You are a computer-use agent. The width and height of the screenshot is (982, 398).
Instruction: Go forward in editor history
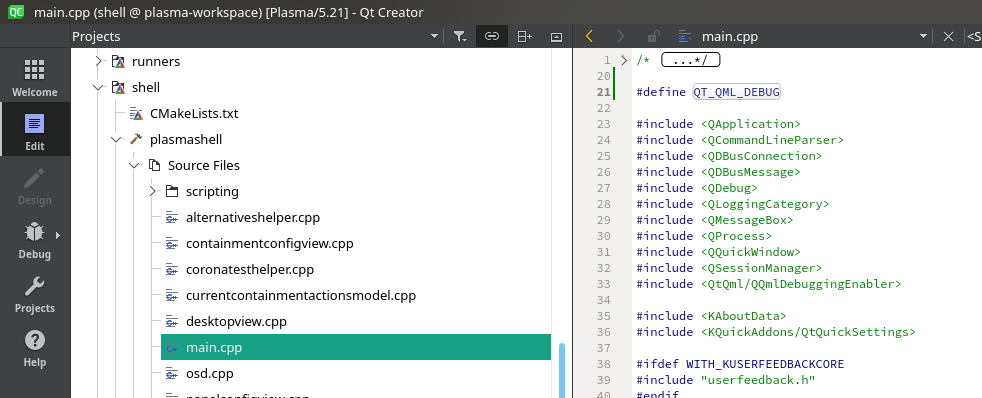click(x=621, y=36)
